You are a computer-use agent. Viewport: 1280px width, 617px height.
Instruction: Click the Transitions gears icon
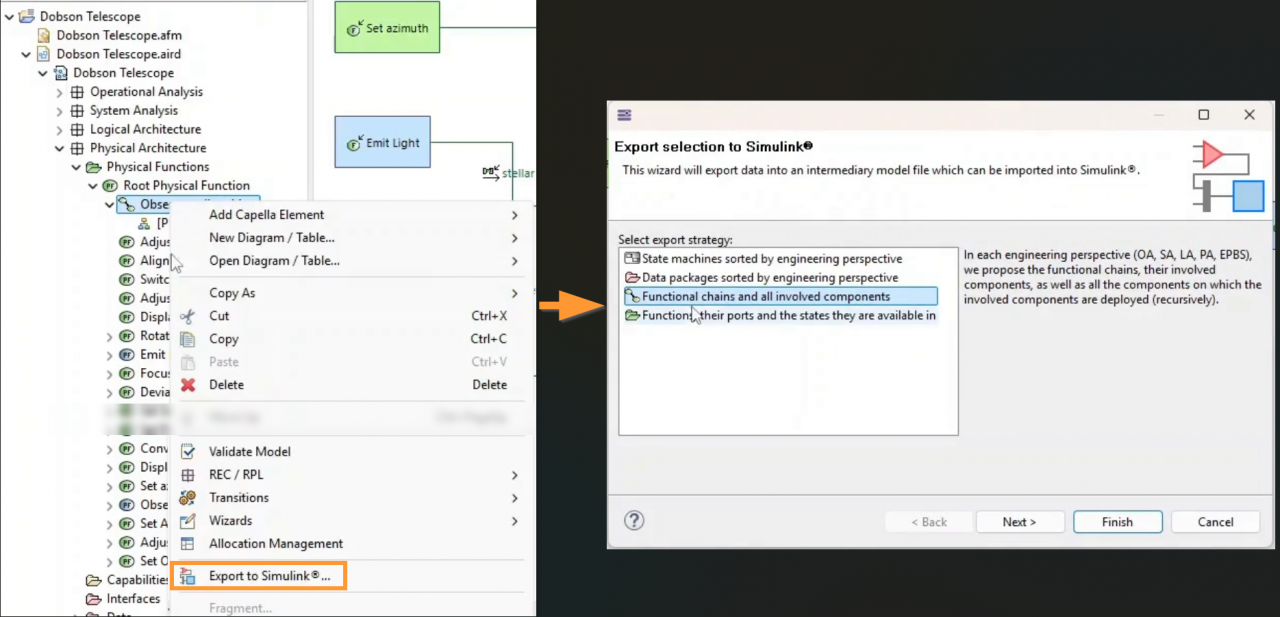click(x=188, y=498)
